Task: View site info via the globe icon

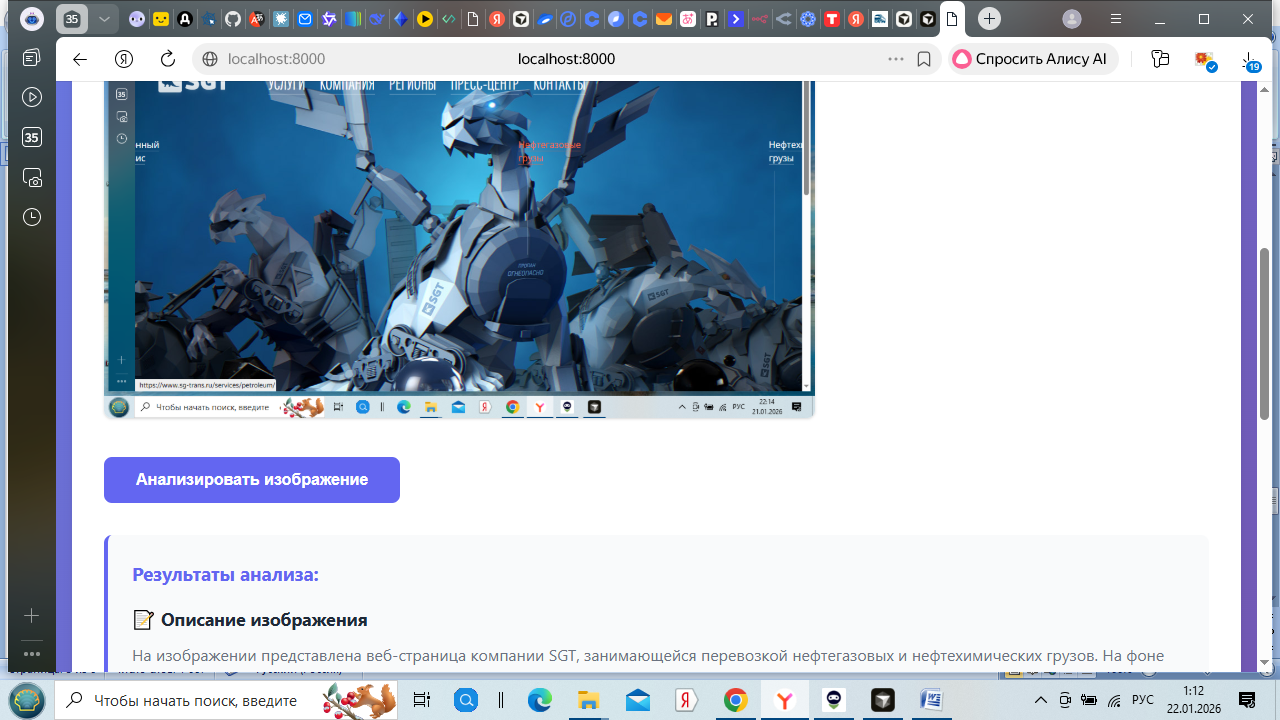Action: pyautogui.click(x=209, y=59)
